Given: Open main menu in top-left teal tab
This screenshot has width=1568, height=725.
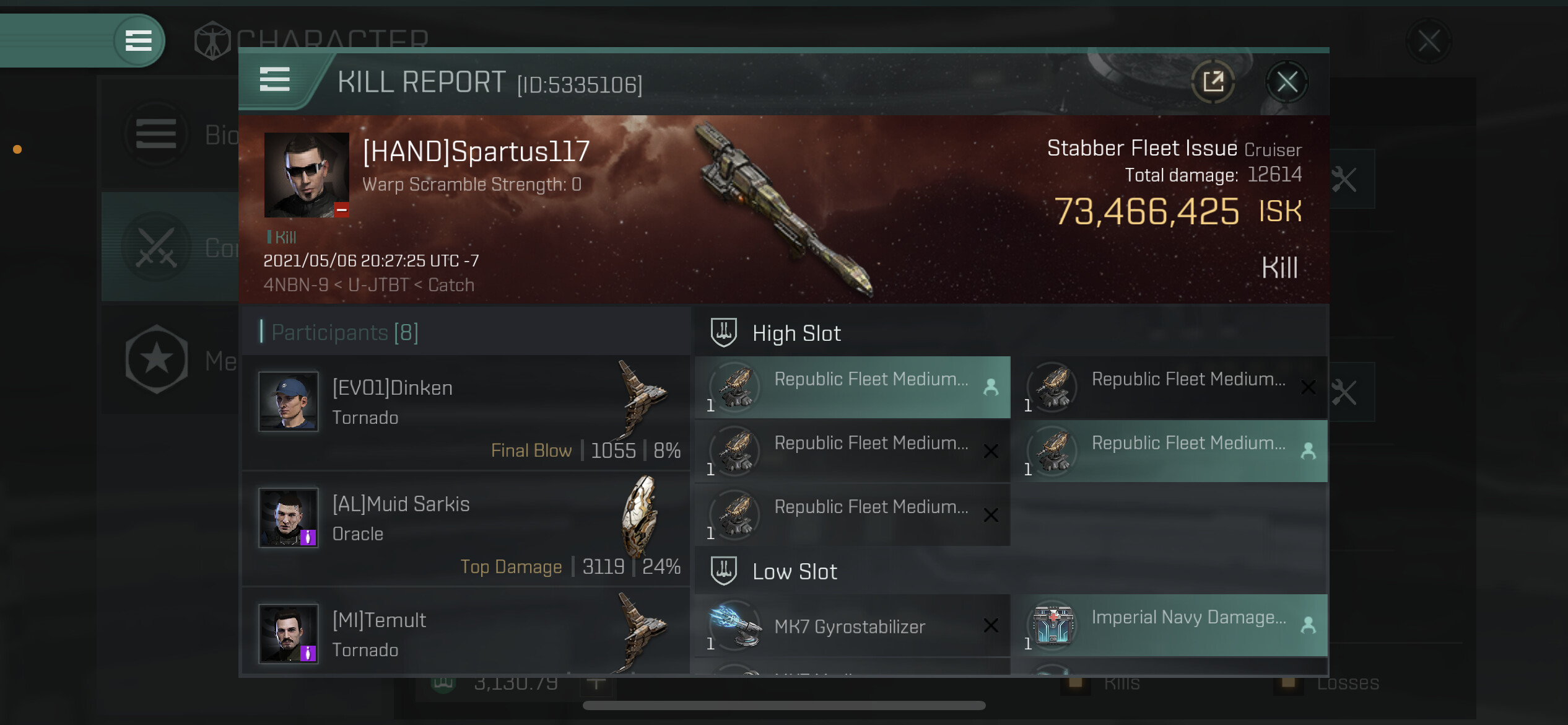Looking at the screenshot, I should tap(139, 41).
